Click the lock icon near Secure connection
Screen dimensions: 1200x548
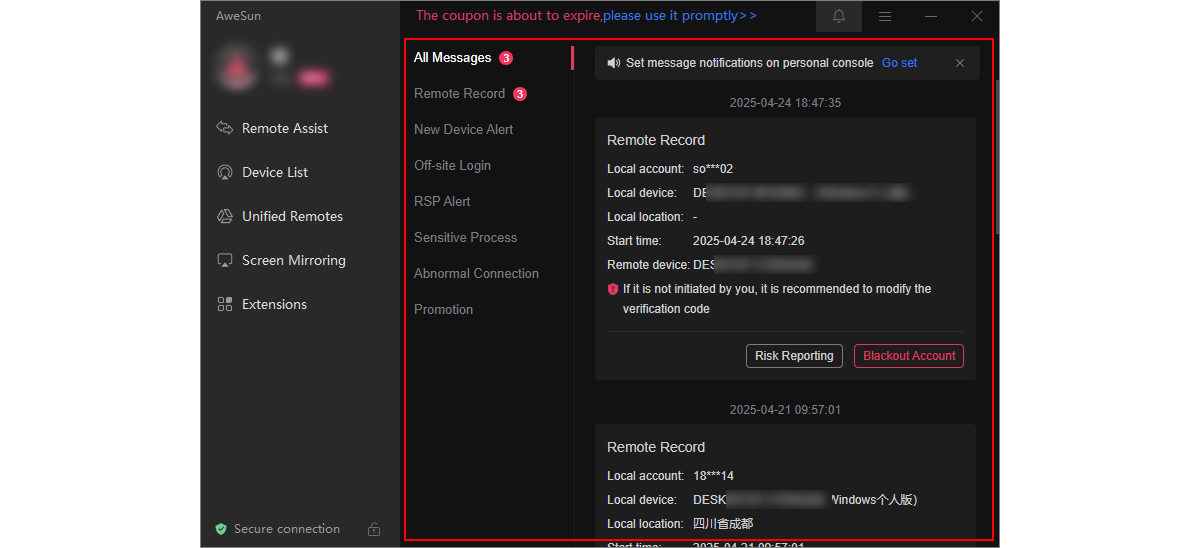click(374, 529)
